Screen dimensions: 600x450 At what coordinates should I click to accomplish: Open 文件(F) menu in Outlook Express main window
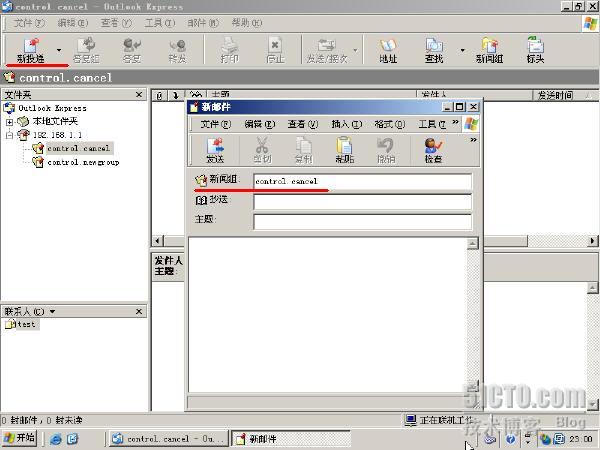(x=29, y=23)
